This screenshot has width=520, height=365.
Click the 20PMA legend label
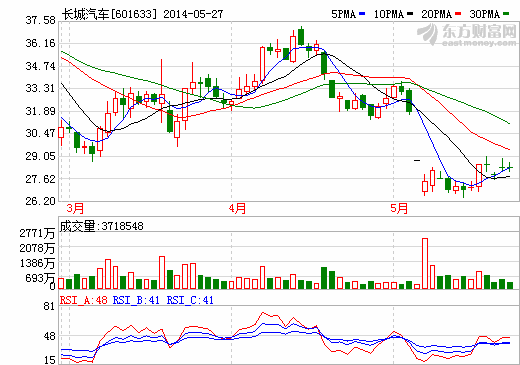point(436,14)
